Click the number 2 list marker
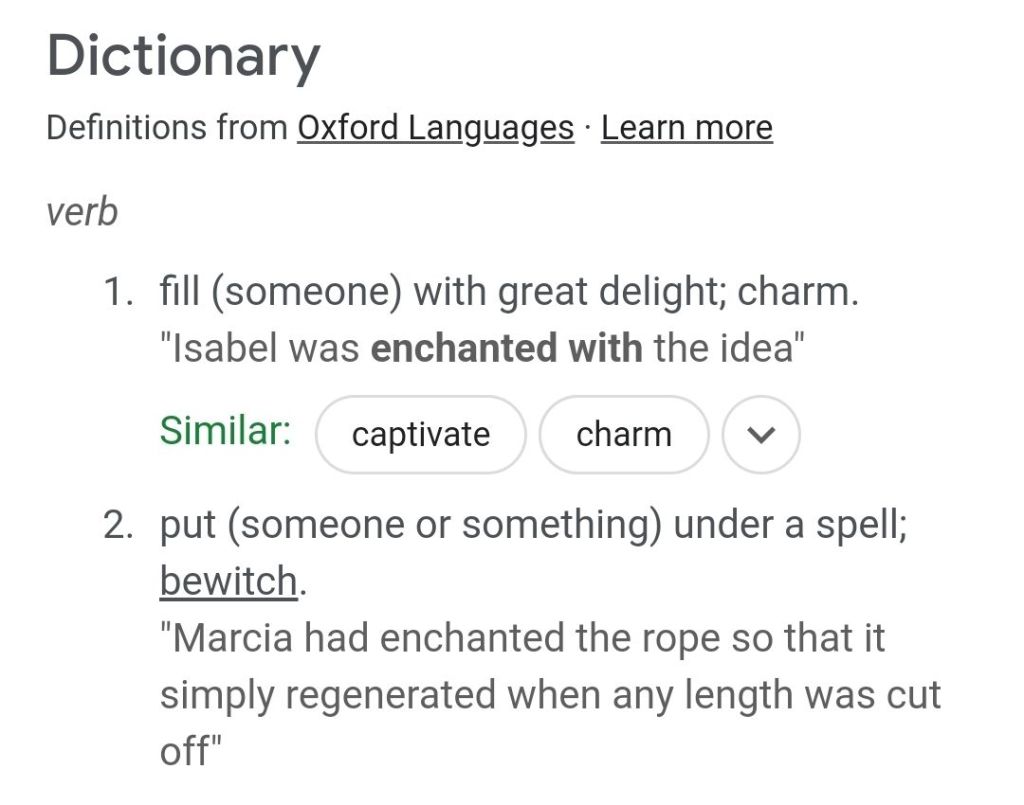 click(120, 526)
